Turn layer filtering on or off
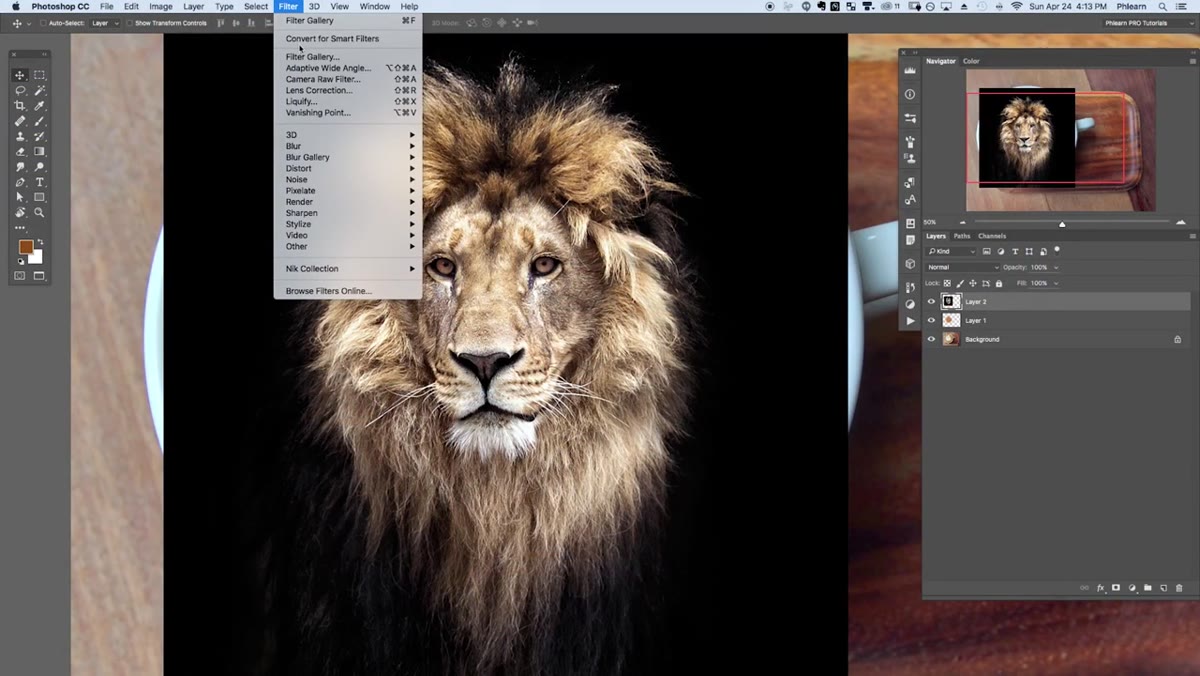 pyautogui.click(x=1056, y=250)
